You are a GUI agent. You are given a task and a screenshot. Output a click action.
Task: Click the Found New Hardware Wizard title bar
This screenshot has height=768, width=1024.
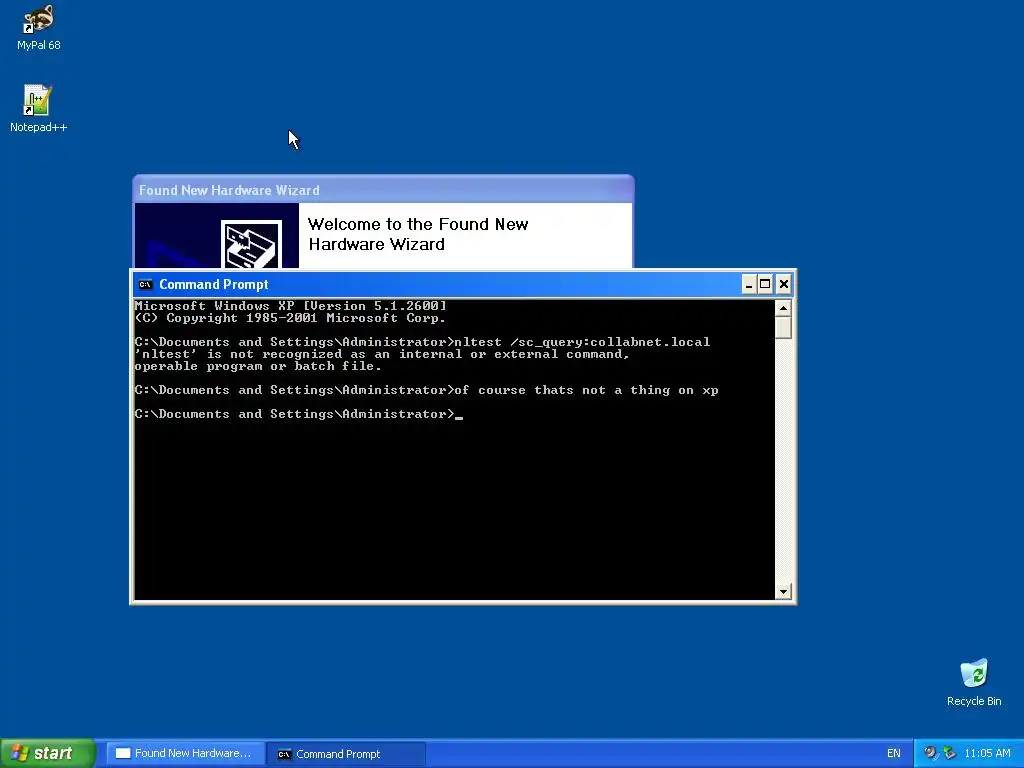[383, 190]
